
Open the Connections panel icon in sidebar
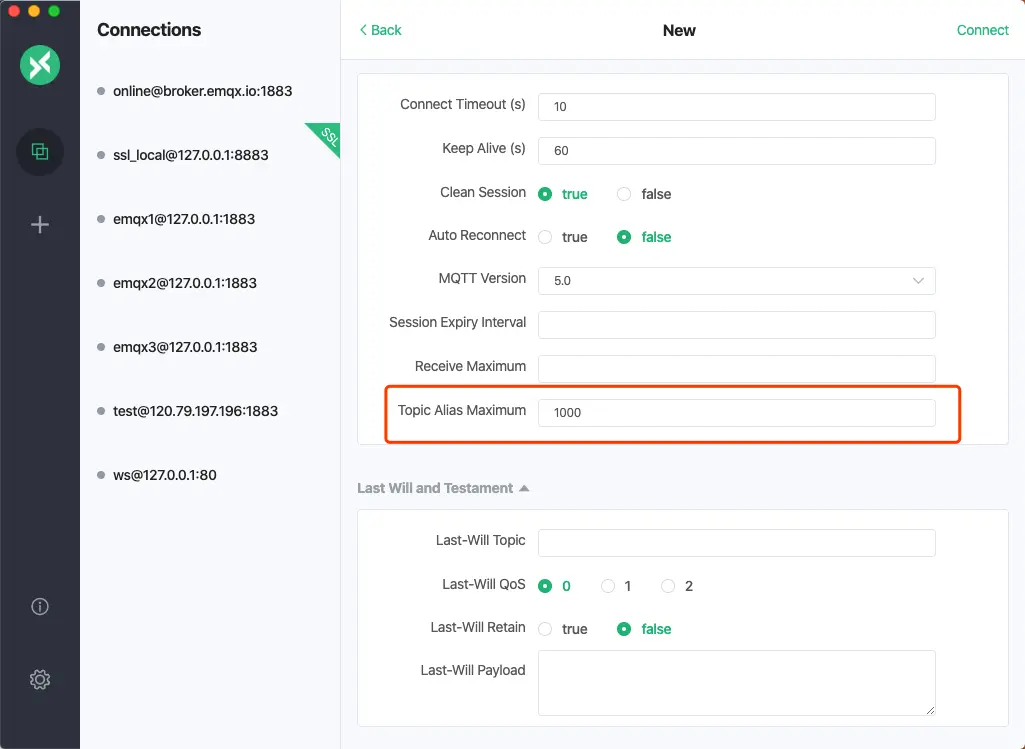coord(40,152)
